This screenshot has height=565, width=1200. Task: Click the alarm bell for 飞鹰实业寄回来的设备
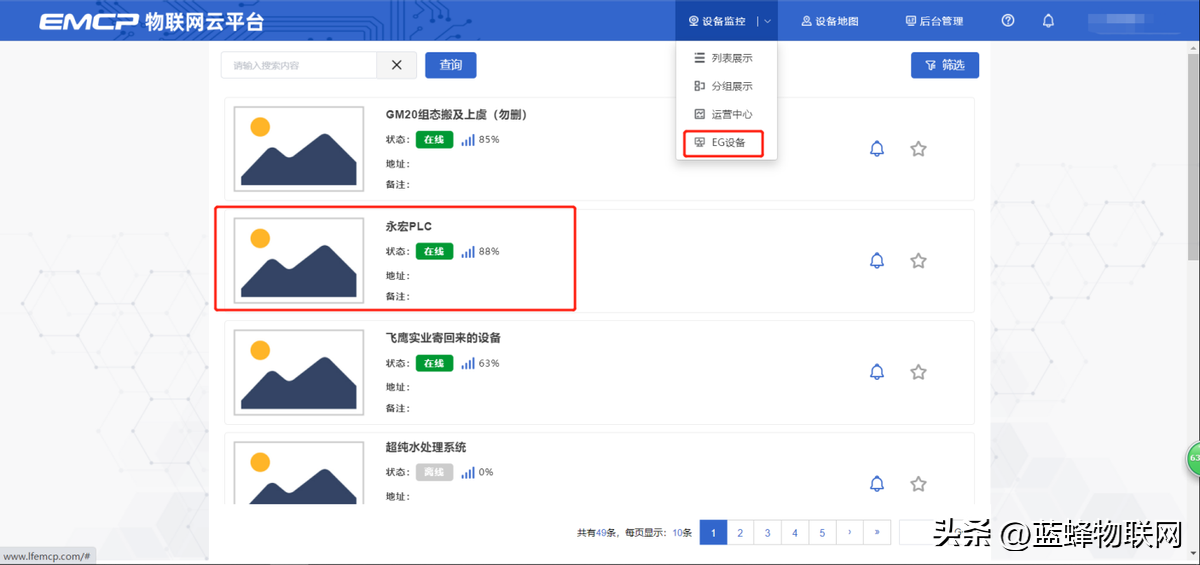coord(877,372)
